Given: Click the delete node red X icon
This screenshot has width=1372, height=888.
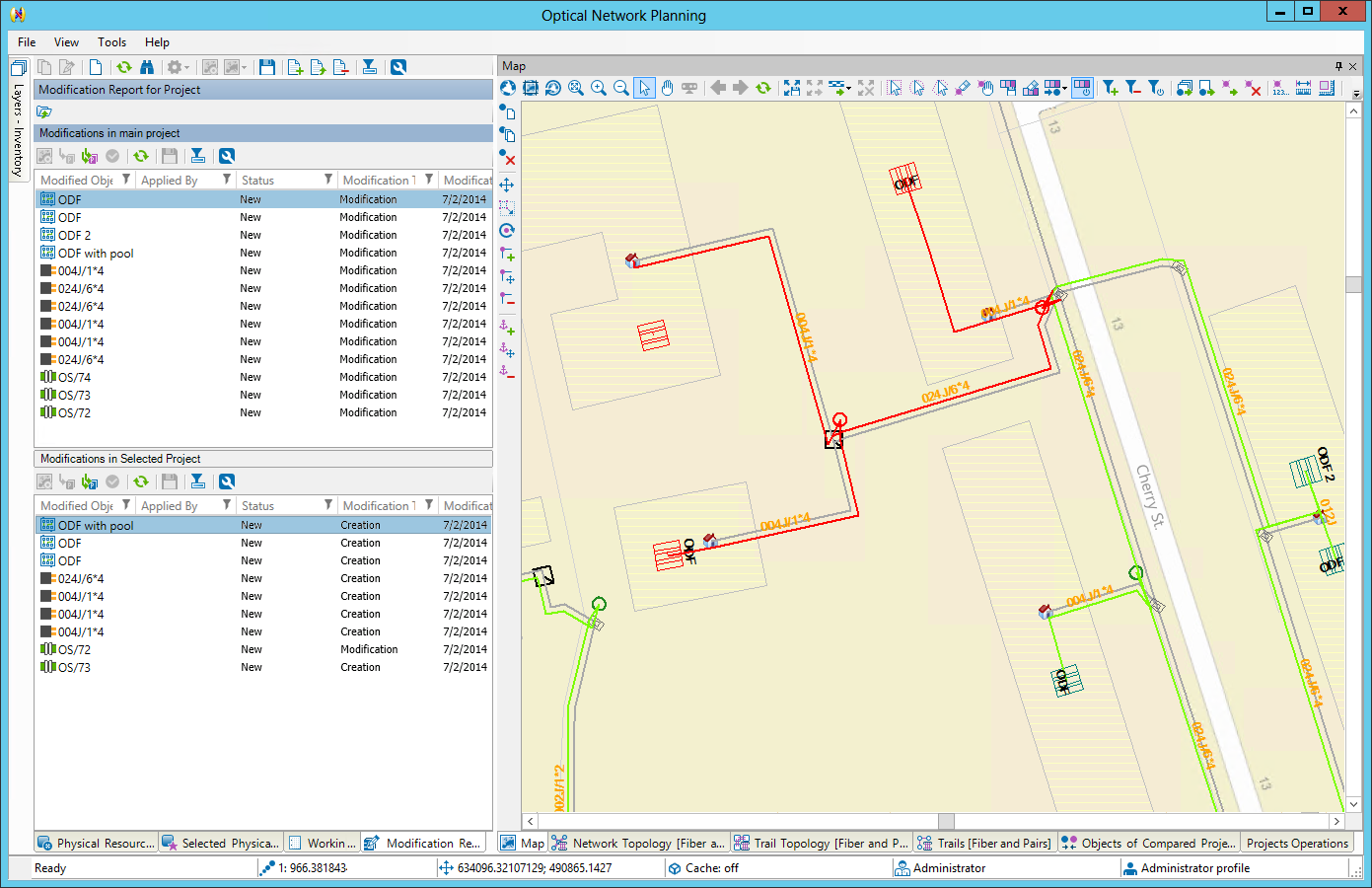Looking at the screenshot, I should click(x=1254, y=88).
